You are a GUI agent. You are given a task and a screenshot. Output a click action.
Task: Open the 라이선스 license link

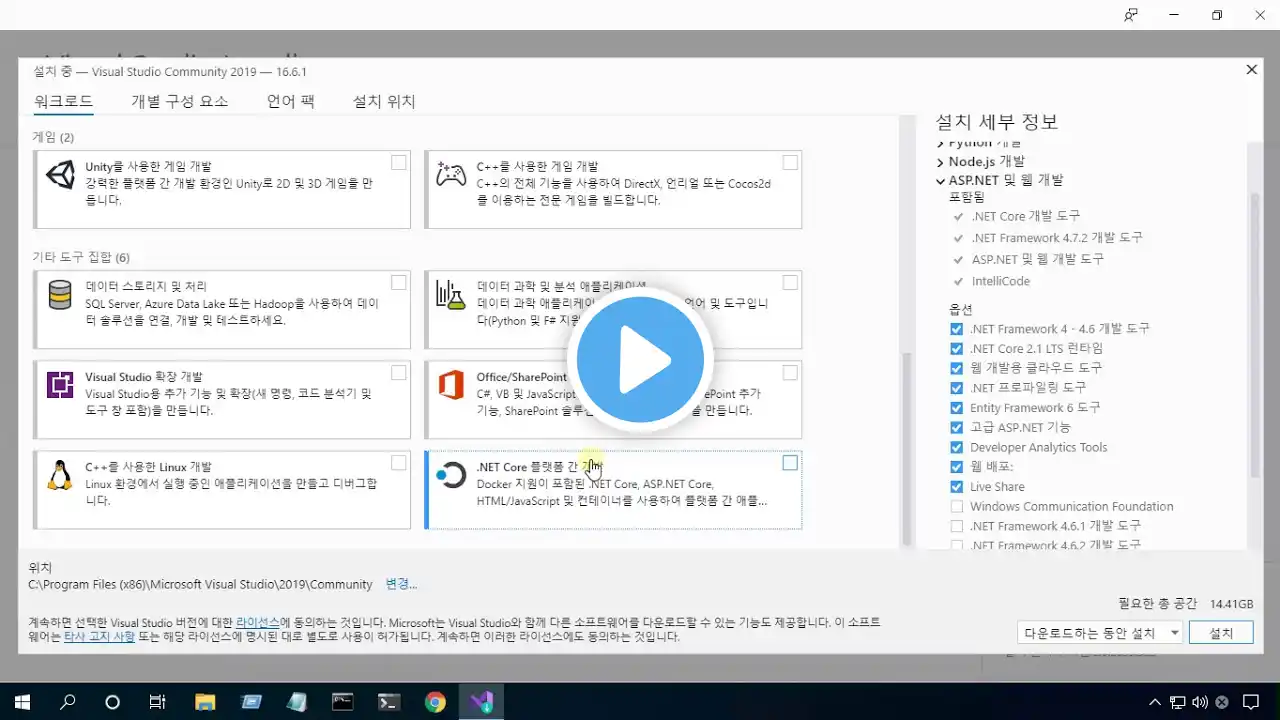[x=258, y=622]
